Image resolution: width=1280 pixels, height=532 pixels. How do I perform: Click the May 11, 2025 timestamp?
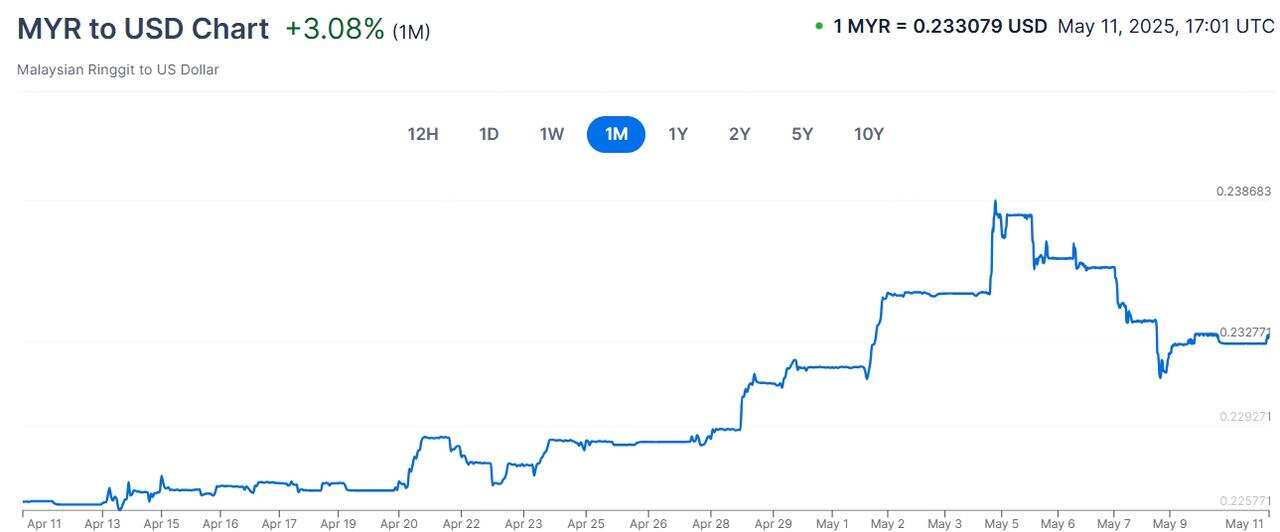coord(1165,27)
